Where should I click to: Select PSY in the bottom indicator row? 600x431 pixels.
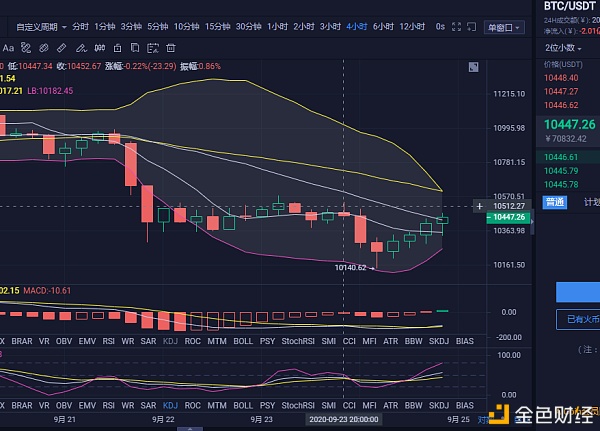(267, 405)
